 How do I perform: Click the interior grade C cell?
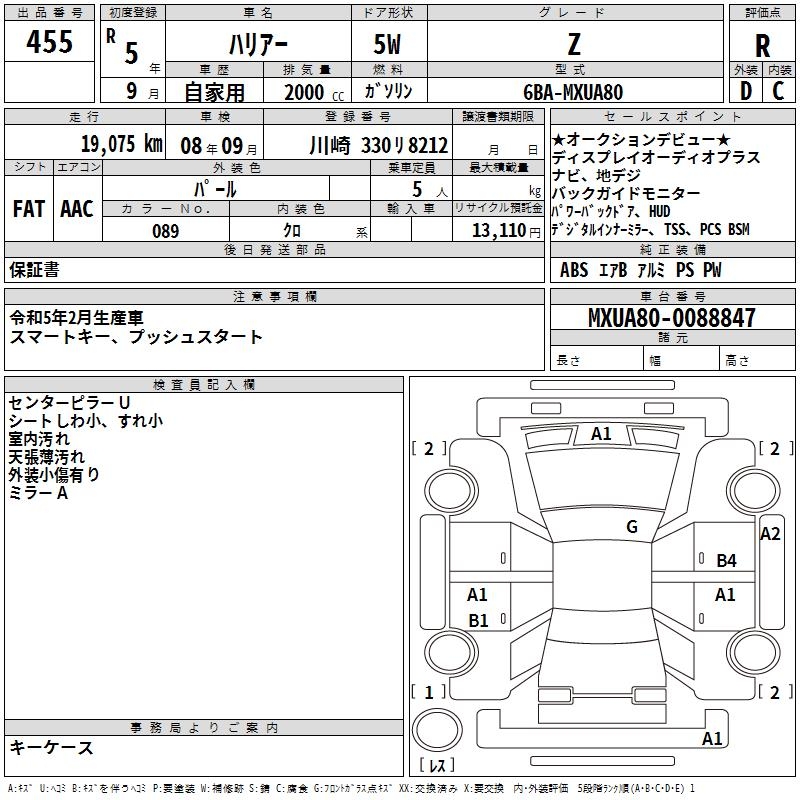[x=778, y=91]
